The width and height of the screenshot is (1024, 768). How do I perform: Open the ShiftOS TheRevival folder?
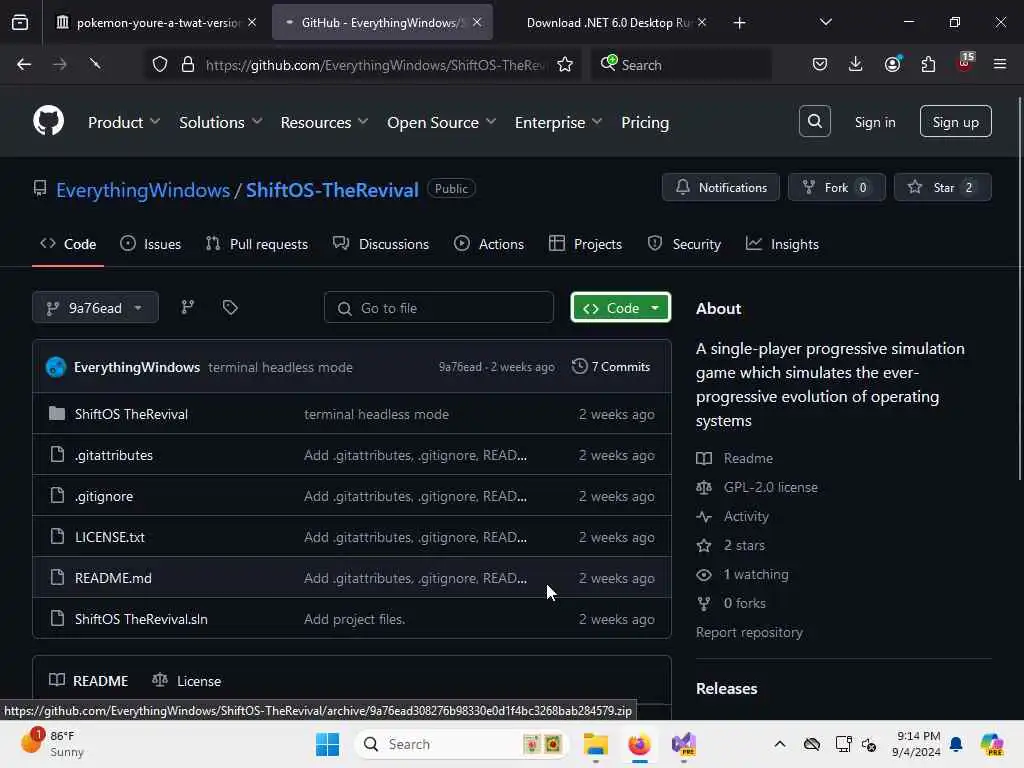click(131, 414)
